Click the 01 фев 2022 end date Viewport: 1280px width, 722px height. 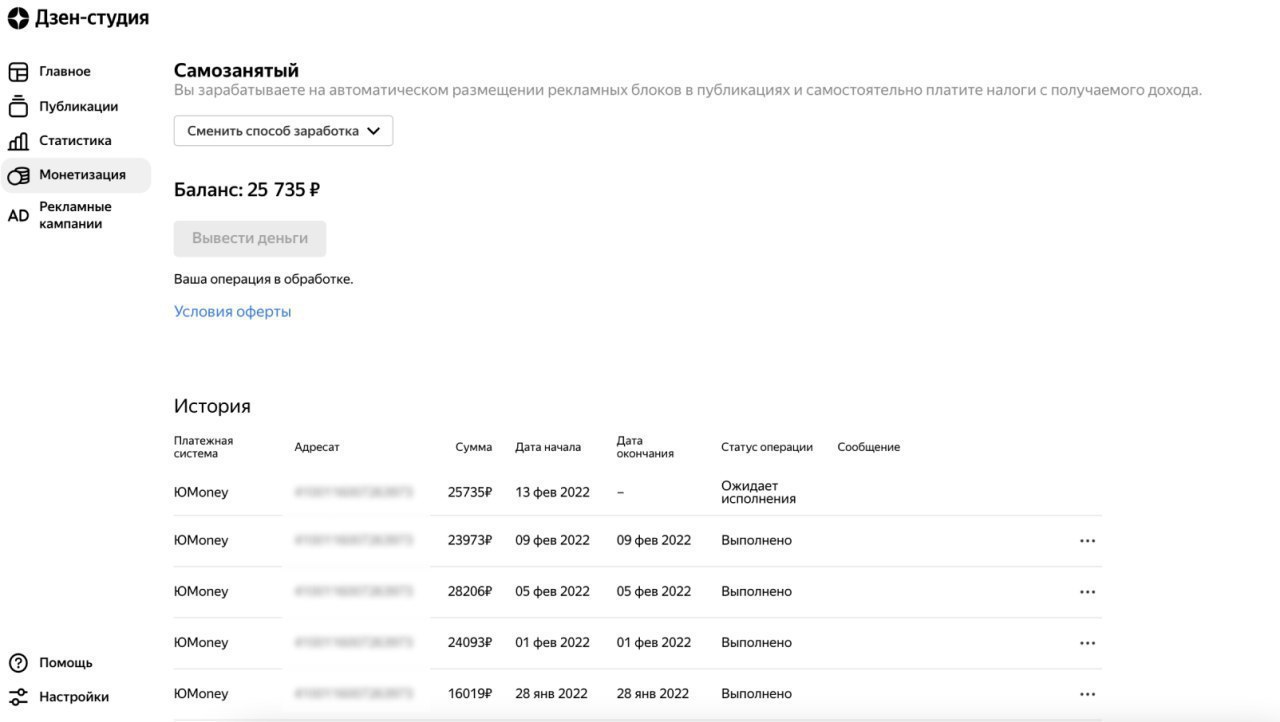coord(654,642)
